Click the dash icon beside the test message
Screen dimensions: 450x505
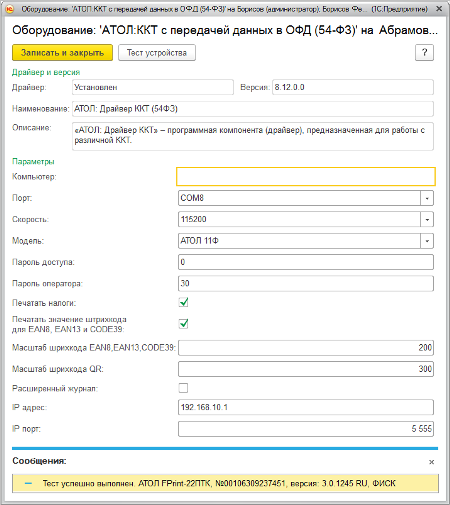tap(28, 483)
